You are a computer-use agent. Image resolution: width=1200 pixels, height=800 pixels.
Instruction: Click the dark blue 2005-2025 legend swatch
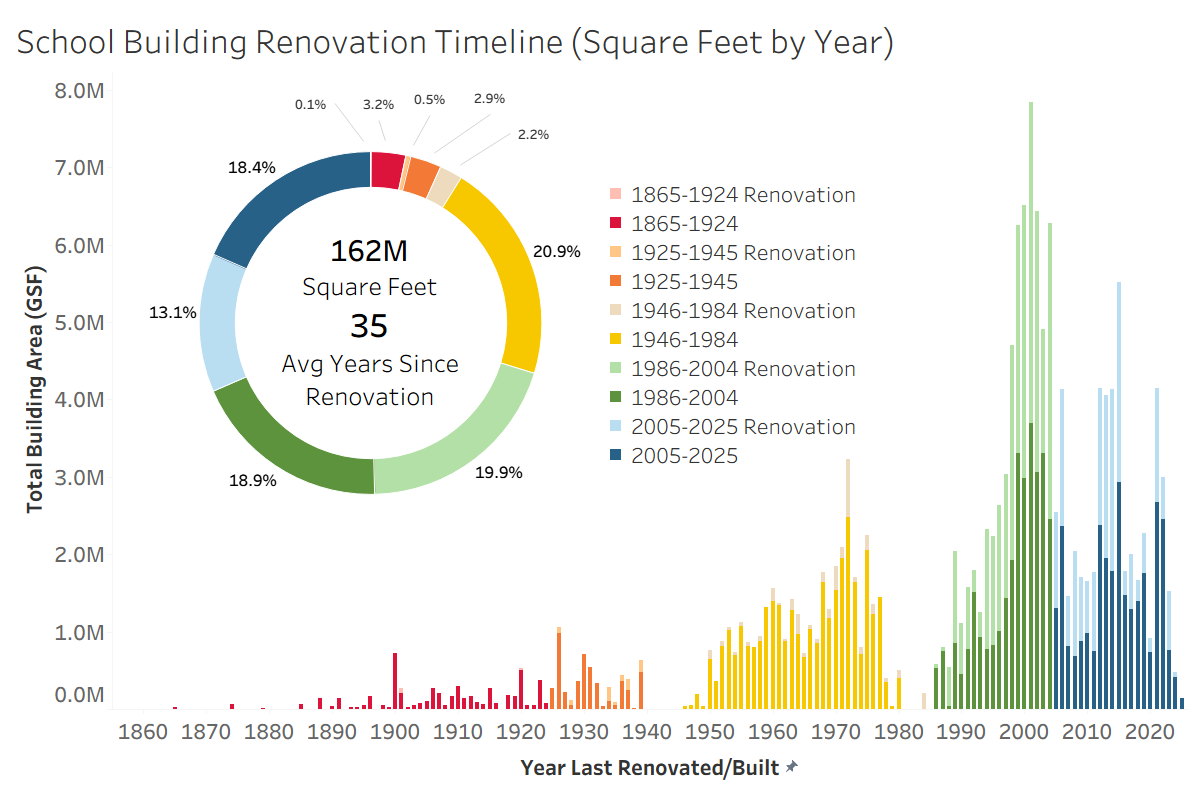(616, 456)
